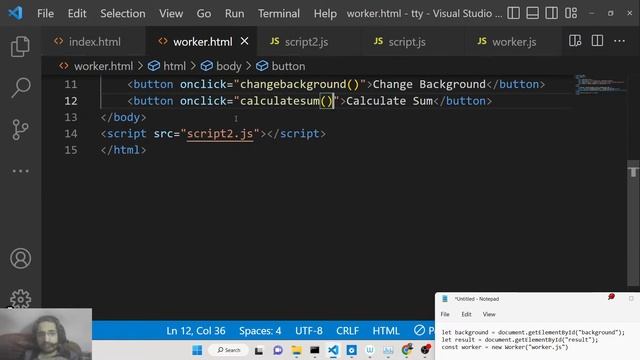This screenshot has height=360, width=640.
Task: Click the Visual Studio Code logo icon
Action: (16, 13)
